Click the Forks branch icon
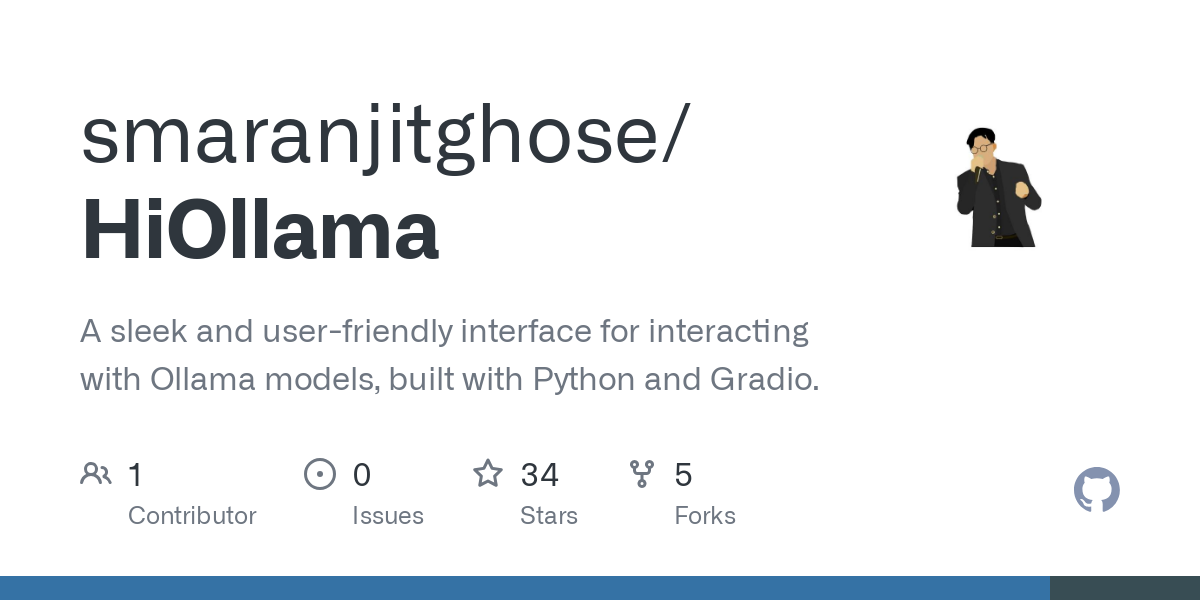 641,474
